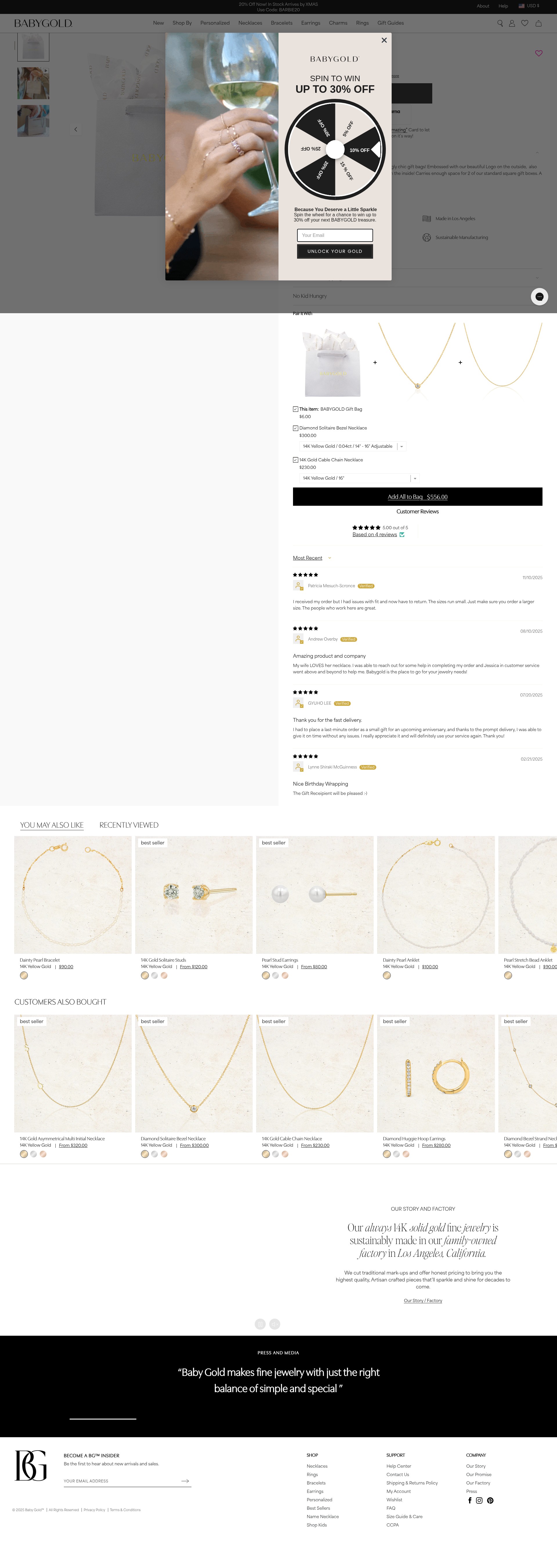The width and height of the screenshot is (557, 1568).
Task: Open the Dainty Pearl Anklet product image
Action: coord(436,895)
